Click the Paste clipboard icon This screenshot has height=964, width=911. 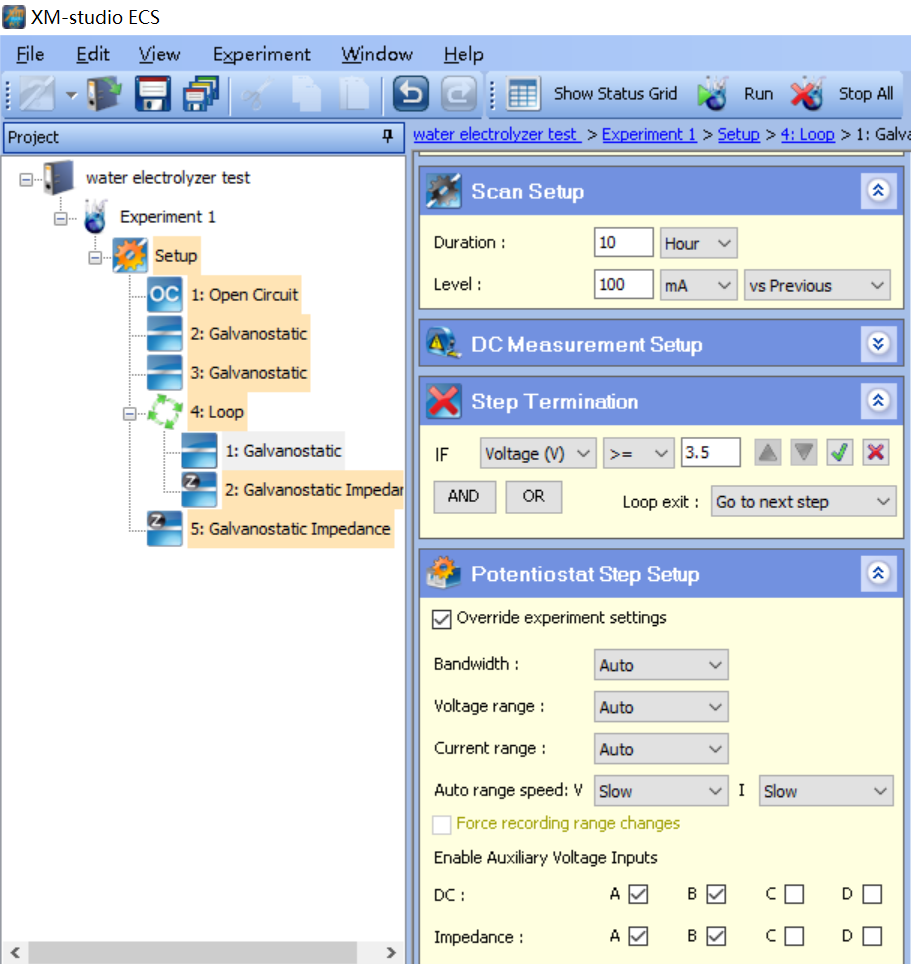355,94
